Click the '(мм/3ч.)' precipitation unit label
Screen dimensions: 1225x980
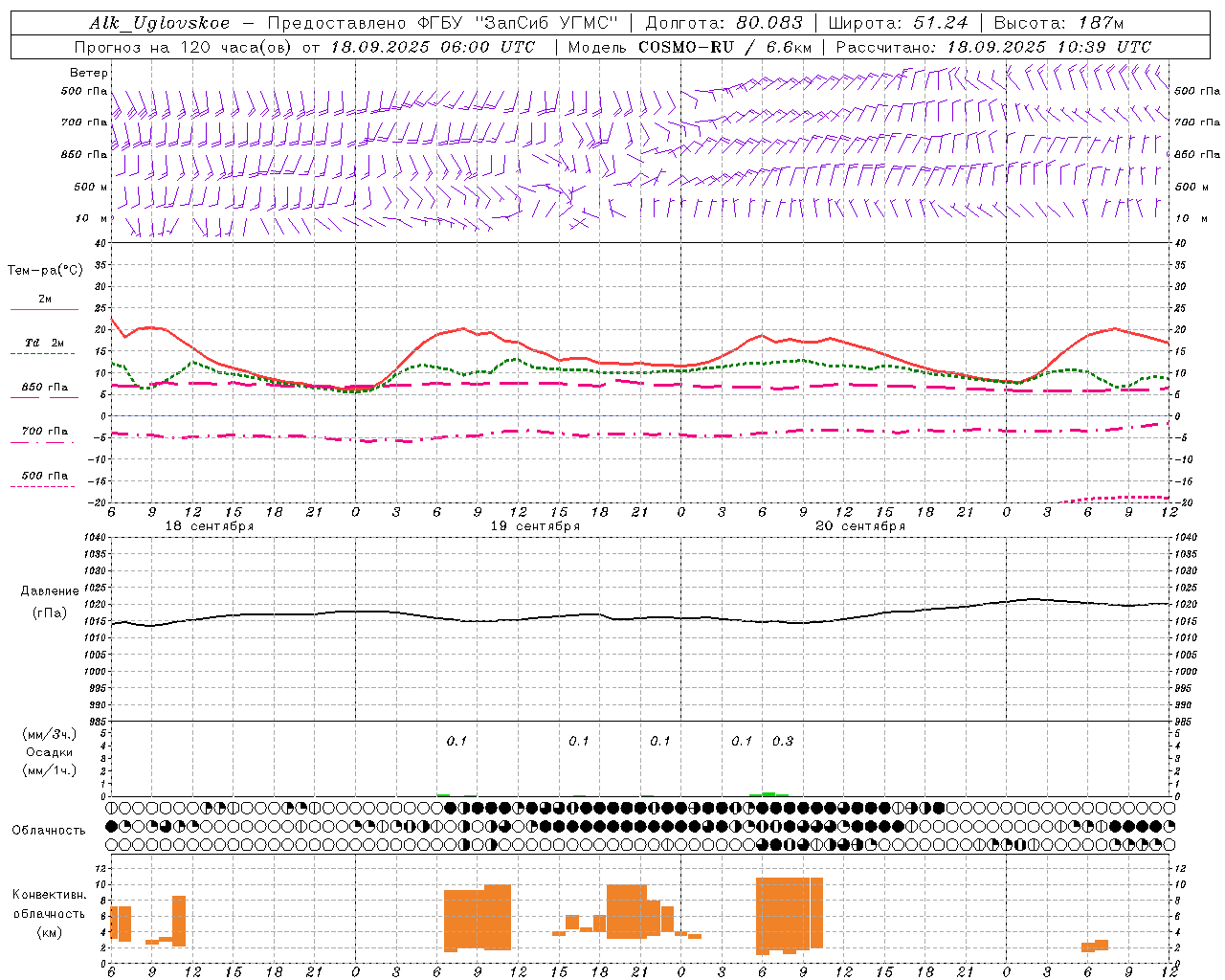click(x=51, y=735)
